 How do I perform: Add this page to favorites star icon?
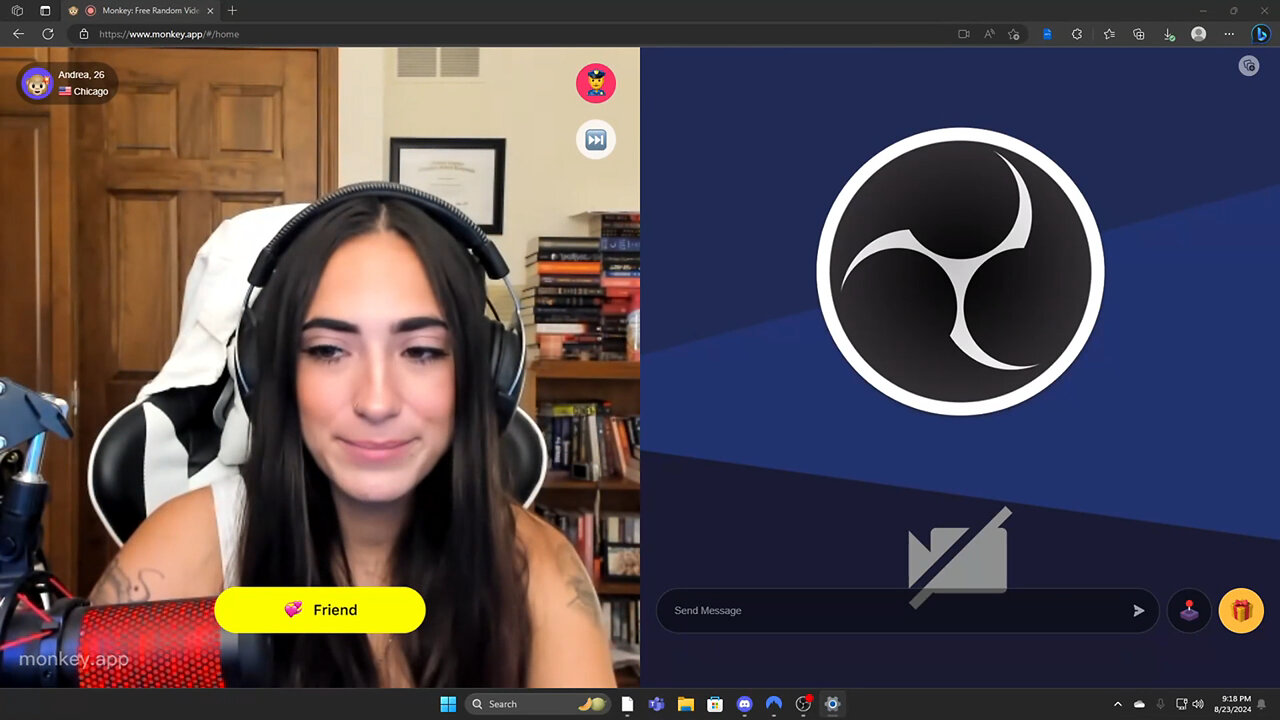click(1014, 34)
